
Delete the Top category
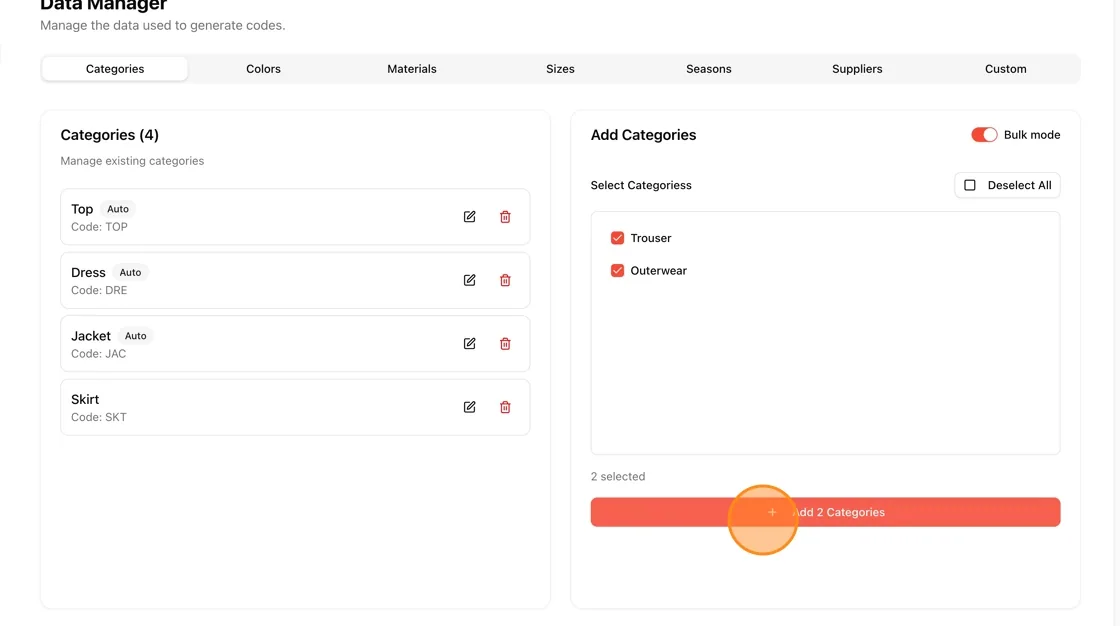(505, 217)
